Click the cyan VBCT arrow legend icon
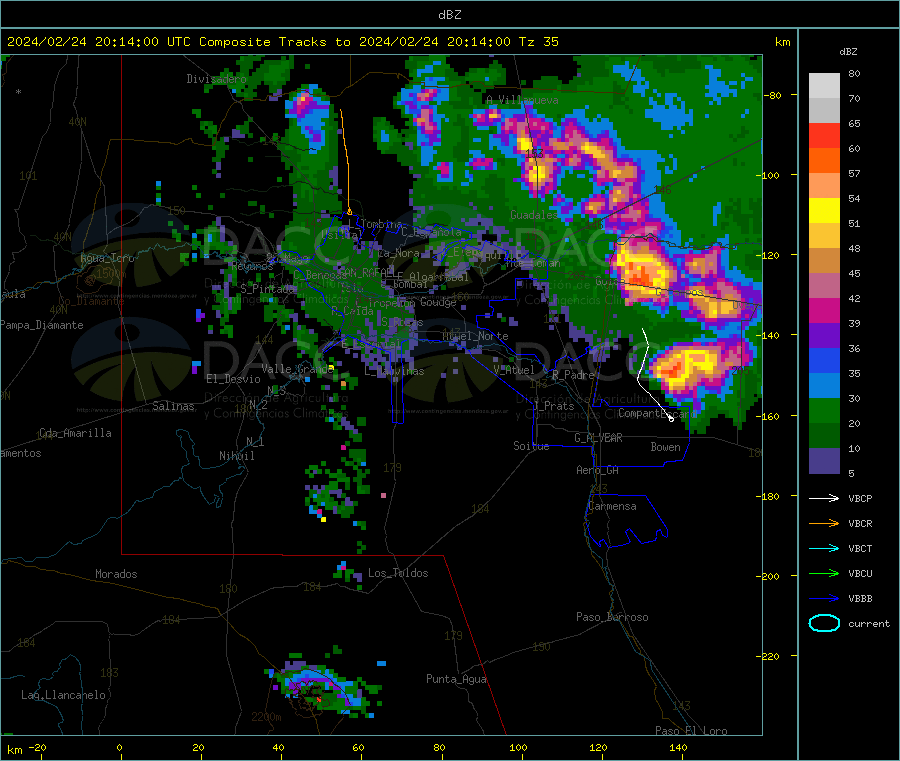 (x=824, y=549)
